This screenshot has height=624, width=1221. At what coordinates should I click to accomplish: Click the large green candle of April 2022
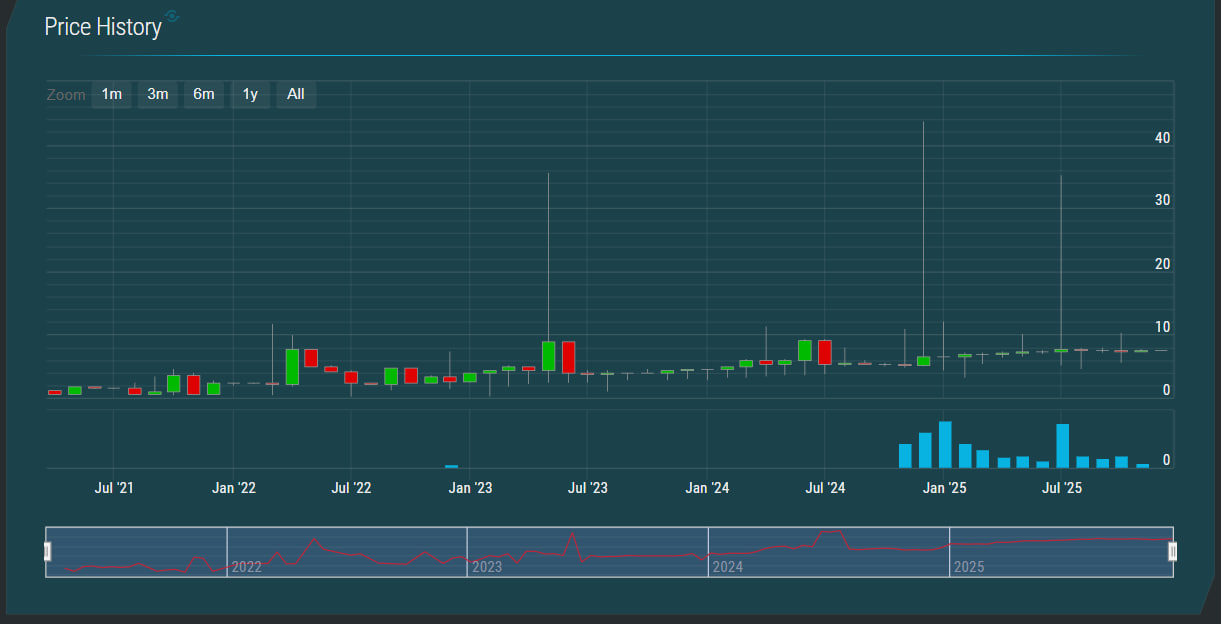292,366
